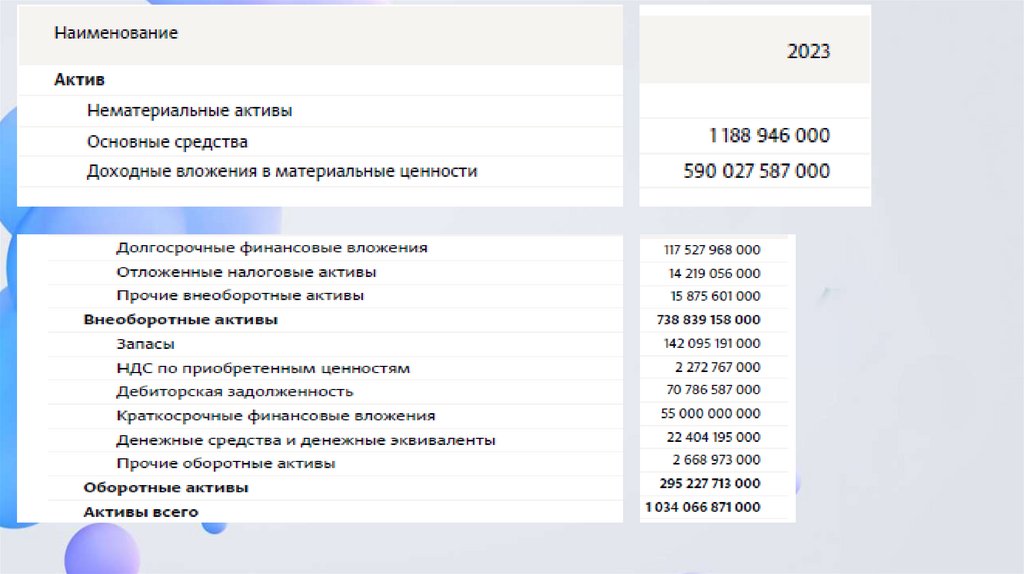Select 'Краткосрочные финансовые вложения' row label
1024x574 pixels.
tap(276, 415)
